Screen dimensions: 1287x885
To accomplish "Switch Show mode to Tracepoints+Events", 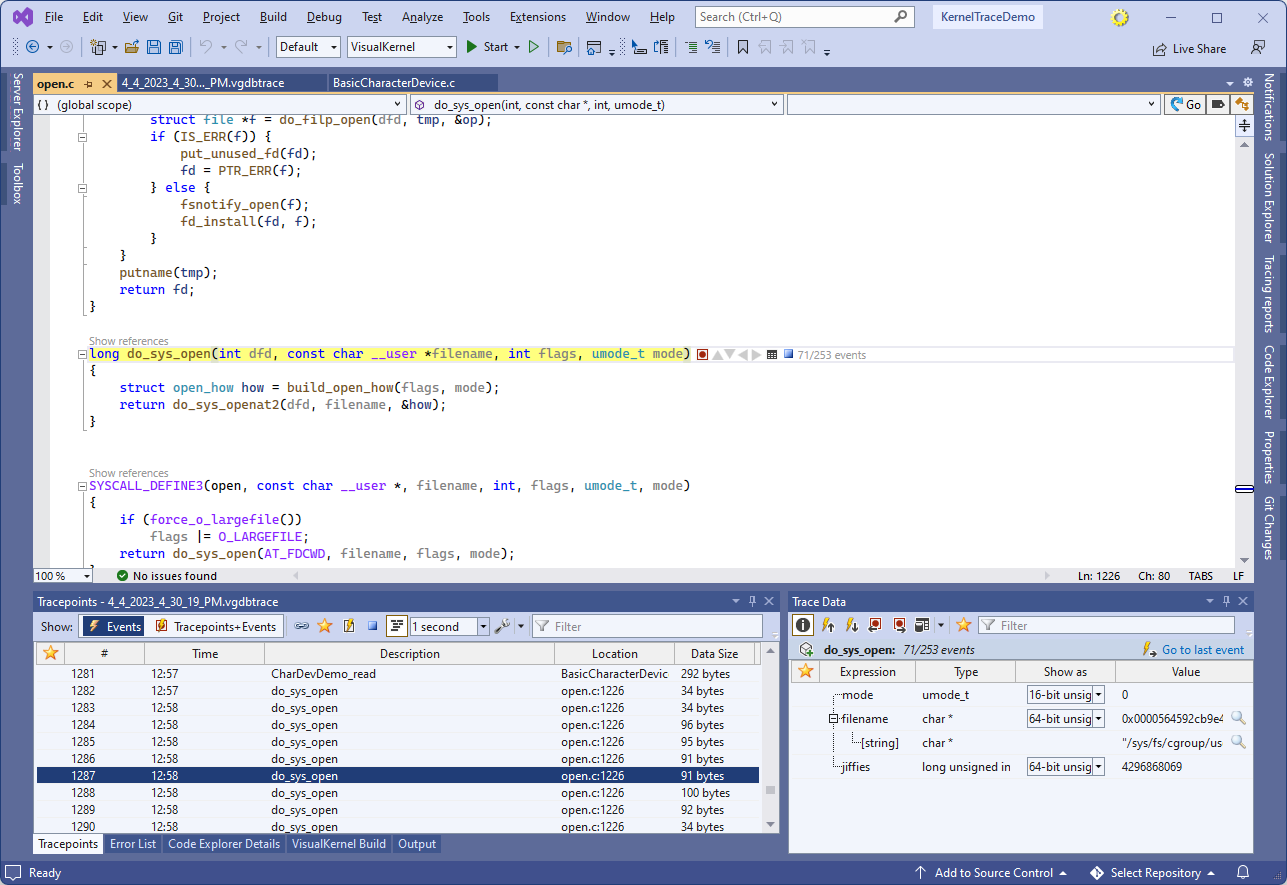I will click(x=214, y=626).
